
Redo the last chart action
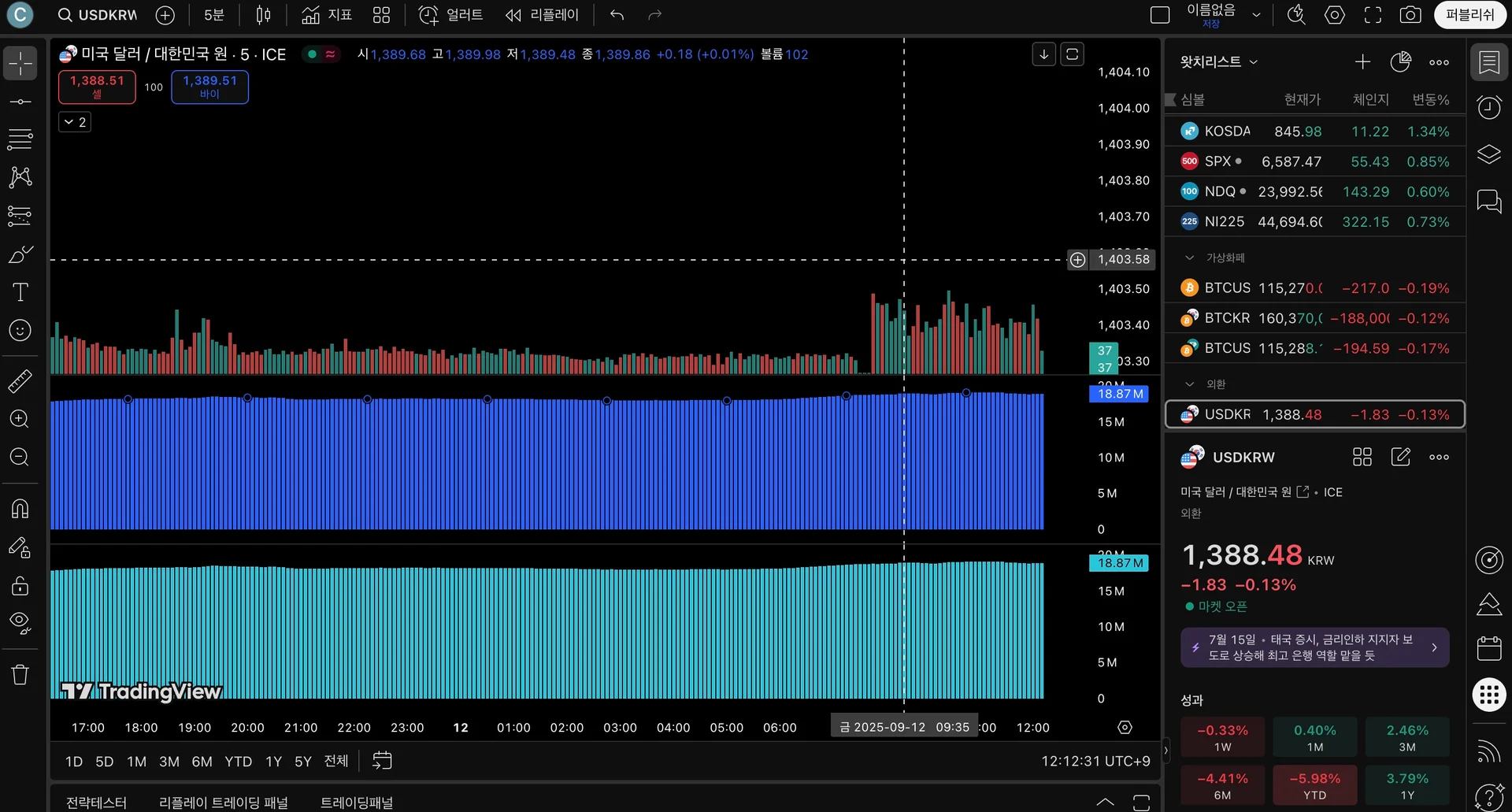coord(654,15)
